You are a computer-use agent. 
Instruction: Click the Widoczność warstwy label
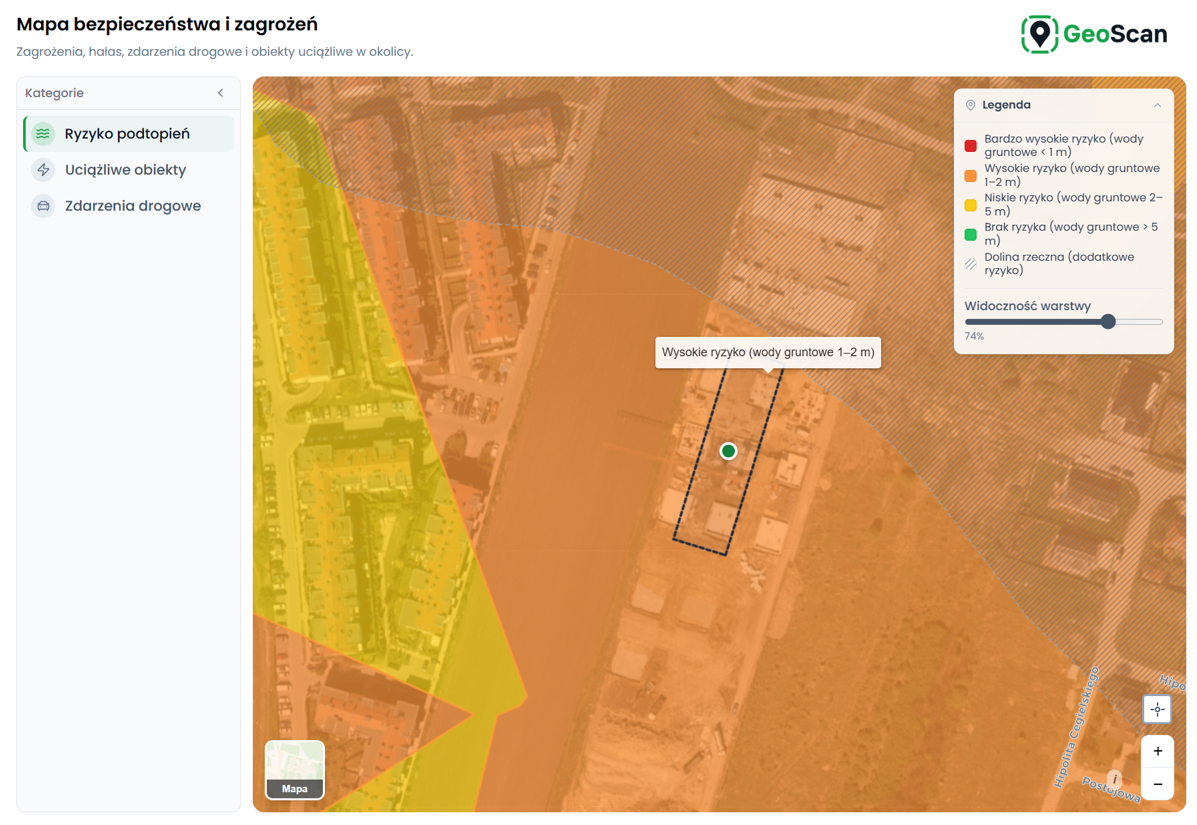1028,306
